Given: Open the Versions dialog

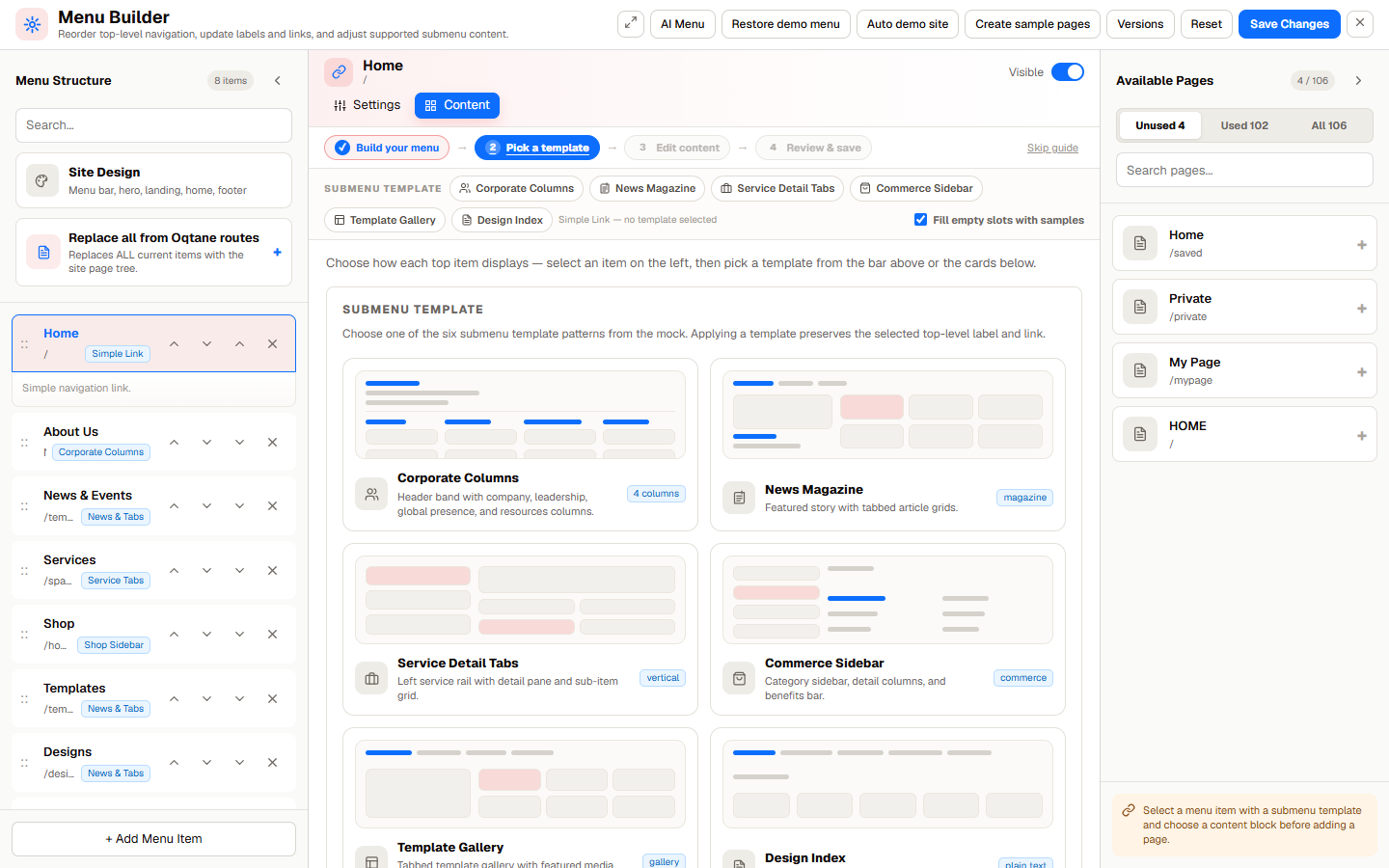Looking at the screenshot, I should tap(1140, 24).
